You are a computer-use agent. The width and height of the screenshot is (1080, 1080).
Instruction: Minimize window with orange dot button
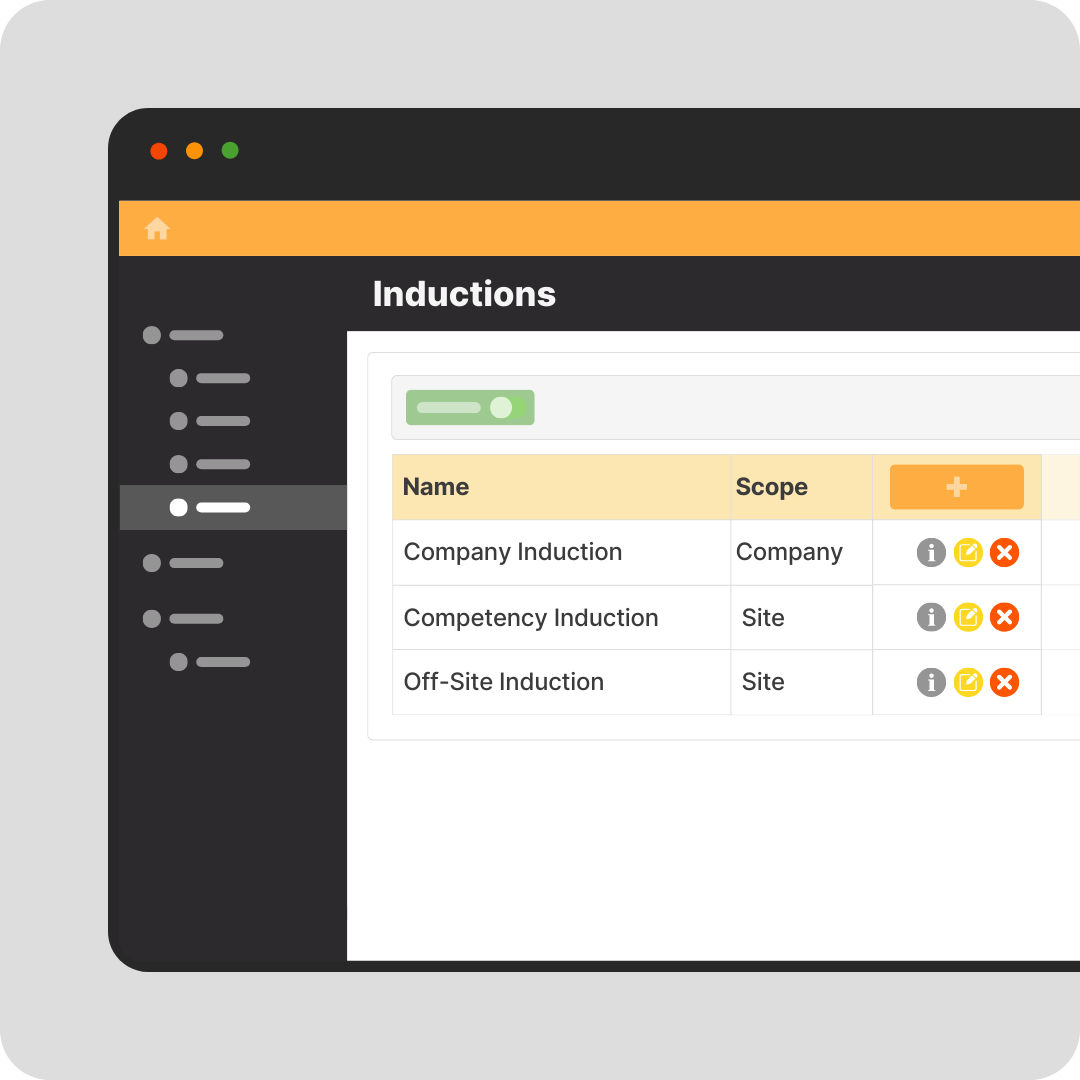coord(194,151)
